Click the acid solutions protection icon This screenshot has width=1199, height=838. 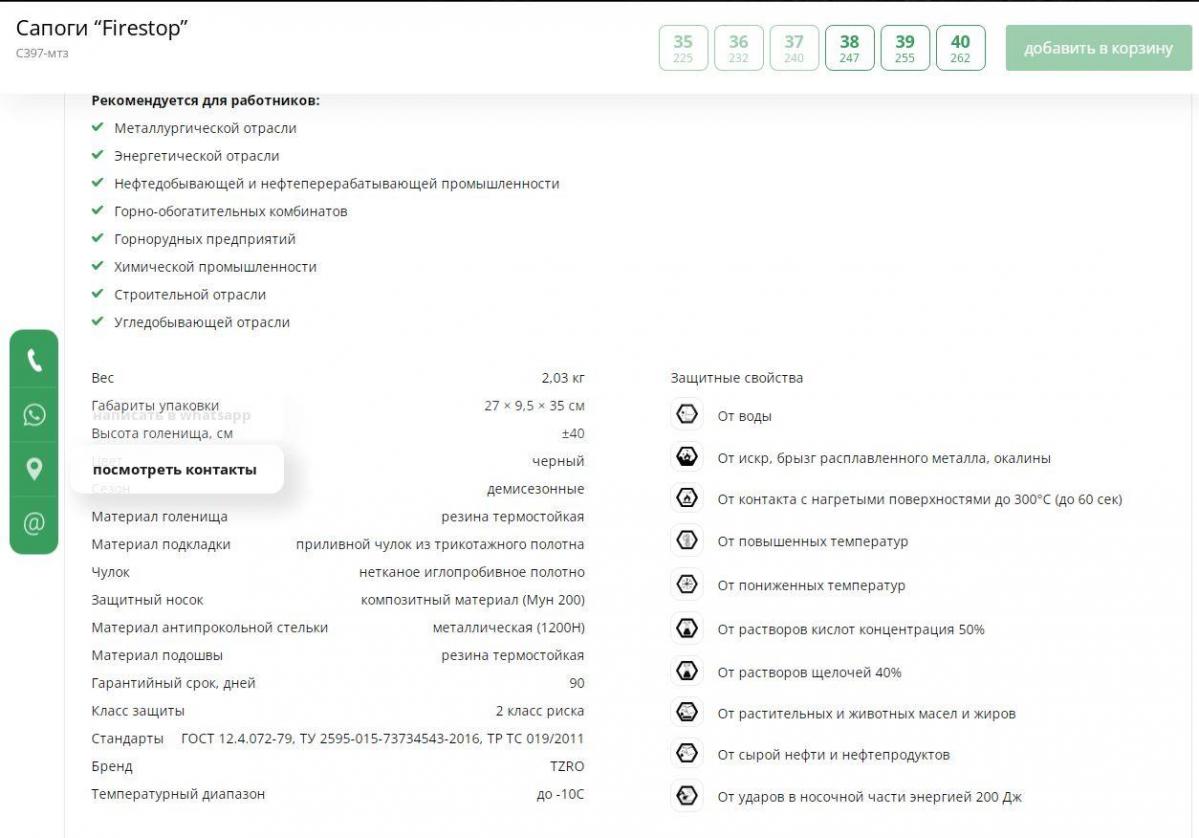coord(686,629)
